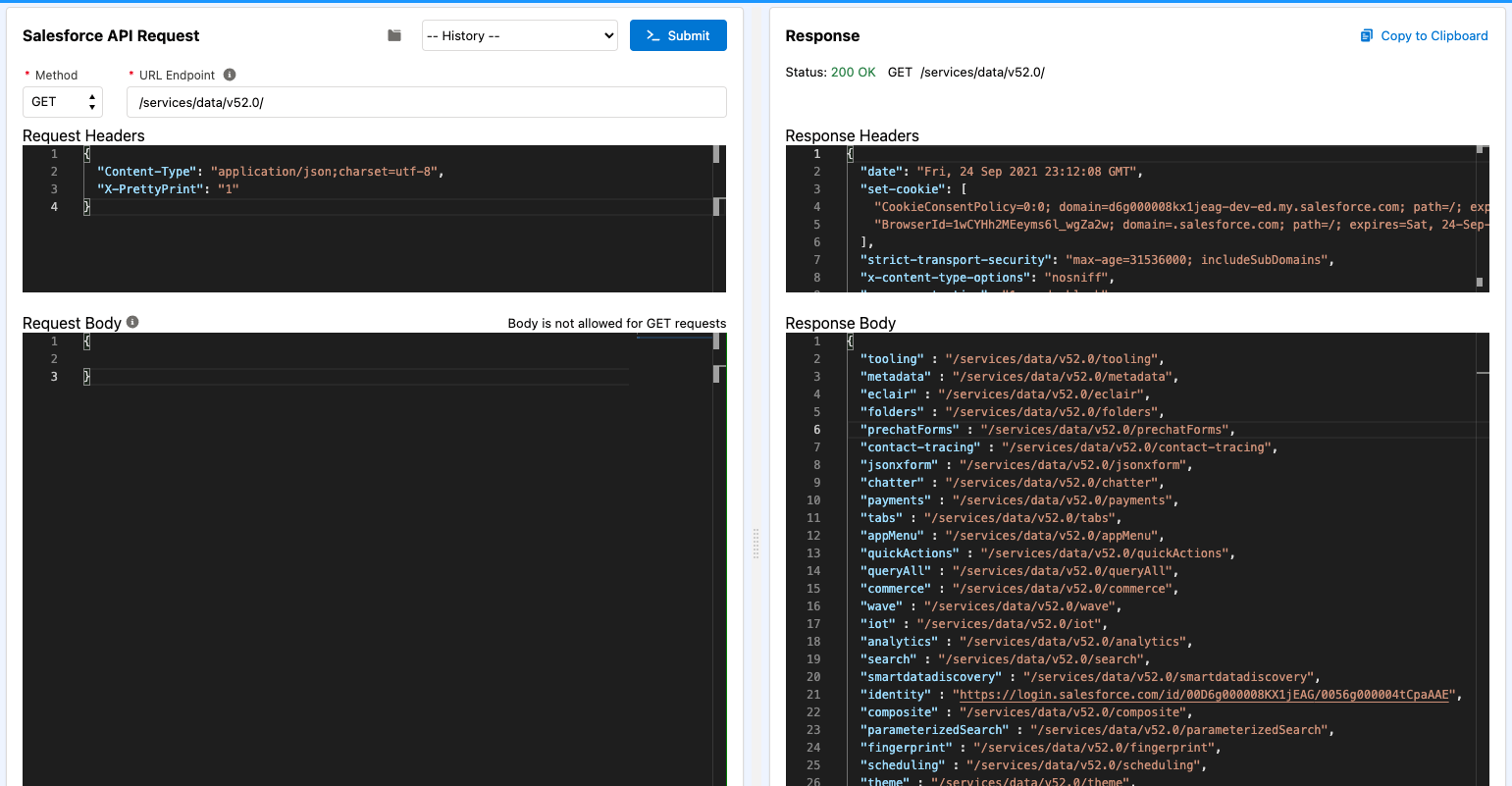Click the folder icon next to History
Image resolution: width=1512 pixels, height=786 pixels.
(394, 35)
